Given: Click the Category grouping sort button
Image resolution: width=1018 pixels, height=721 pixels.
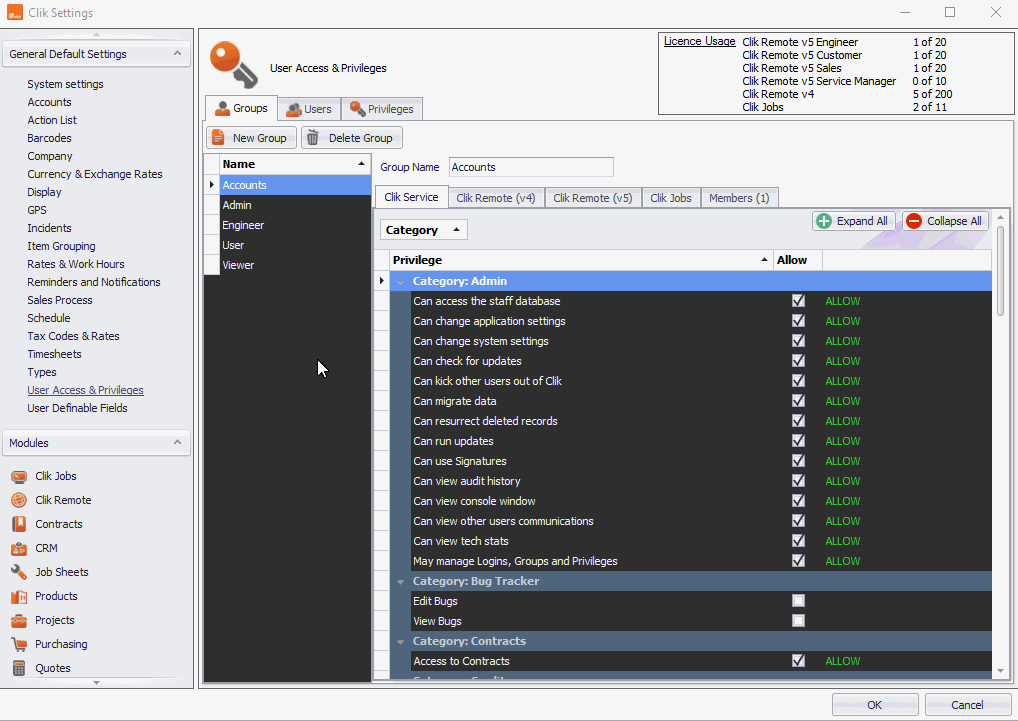Looking at the screenshot, I should [x=423, y=230].
